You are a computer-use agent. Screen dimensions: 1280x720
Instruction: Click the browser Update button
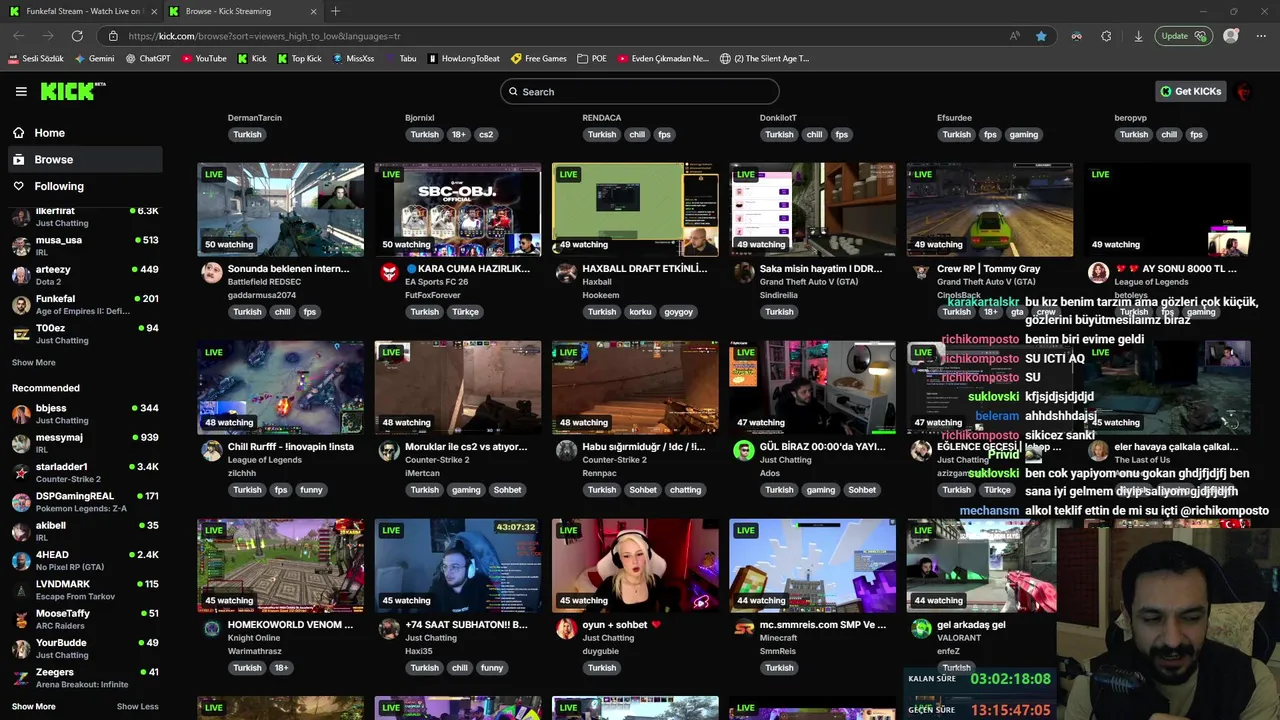coord(1183,36)
